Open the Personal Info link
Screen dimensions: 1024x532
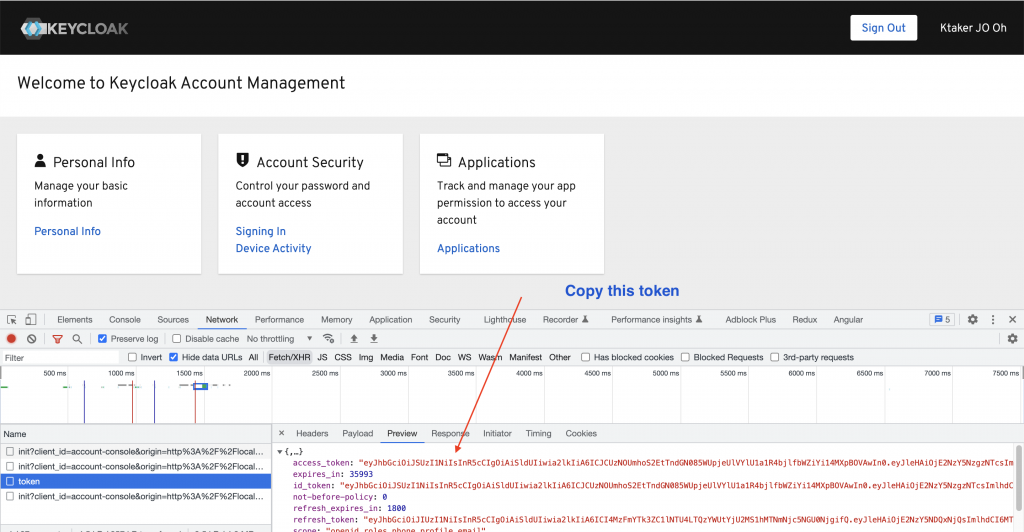(67, 231)
